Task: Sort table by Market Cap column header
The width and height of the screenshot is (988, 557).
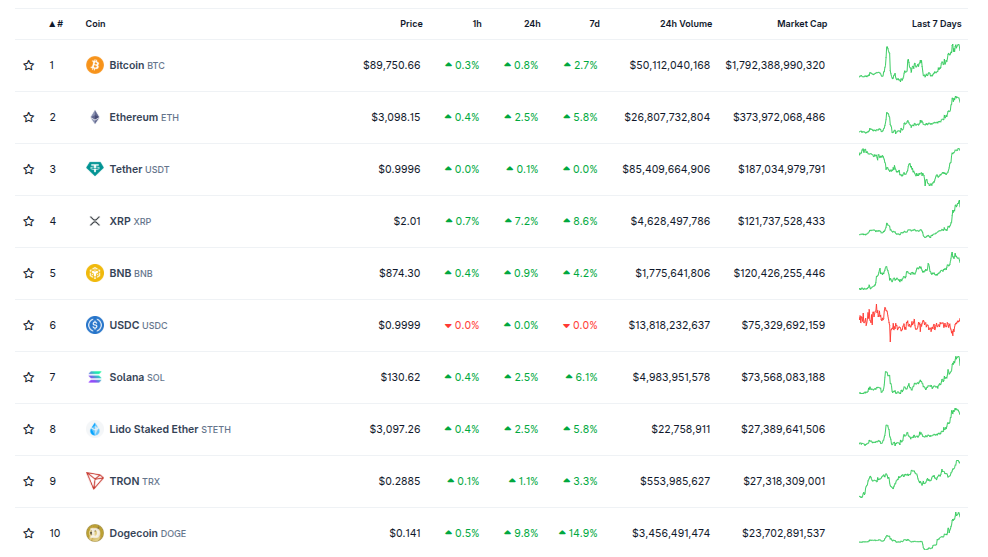Action: (x=801, y=24)
